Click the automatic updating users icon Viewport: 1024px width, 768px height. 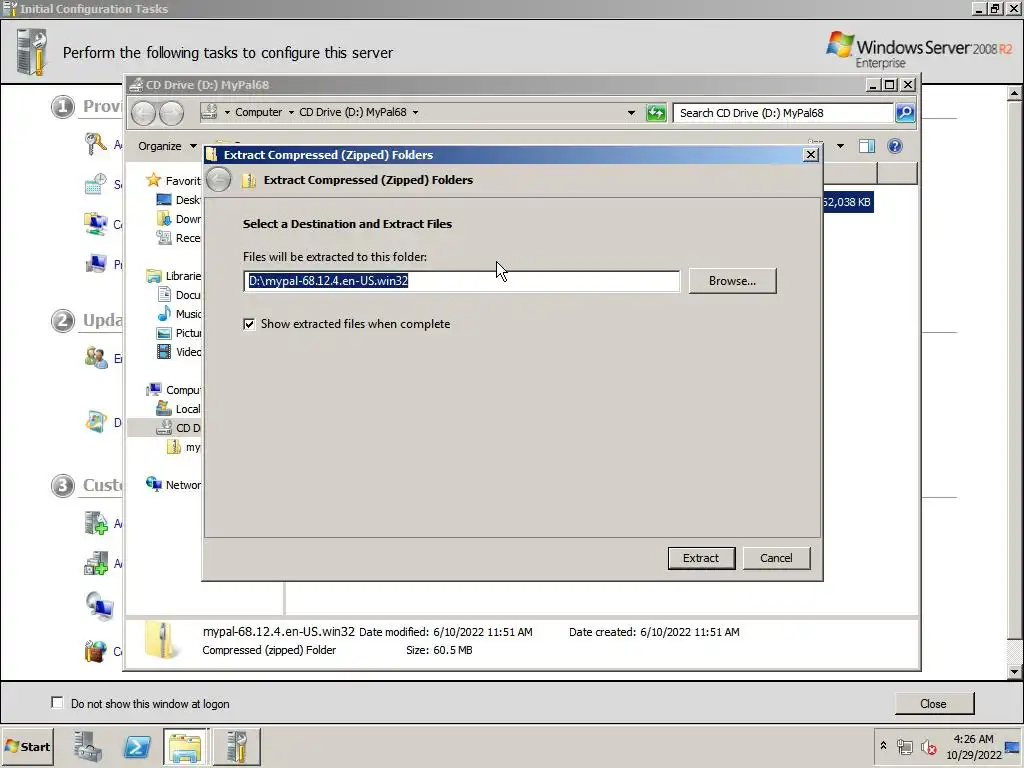click(96, 358)
